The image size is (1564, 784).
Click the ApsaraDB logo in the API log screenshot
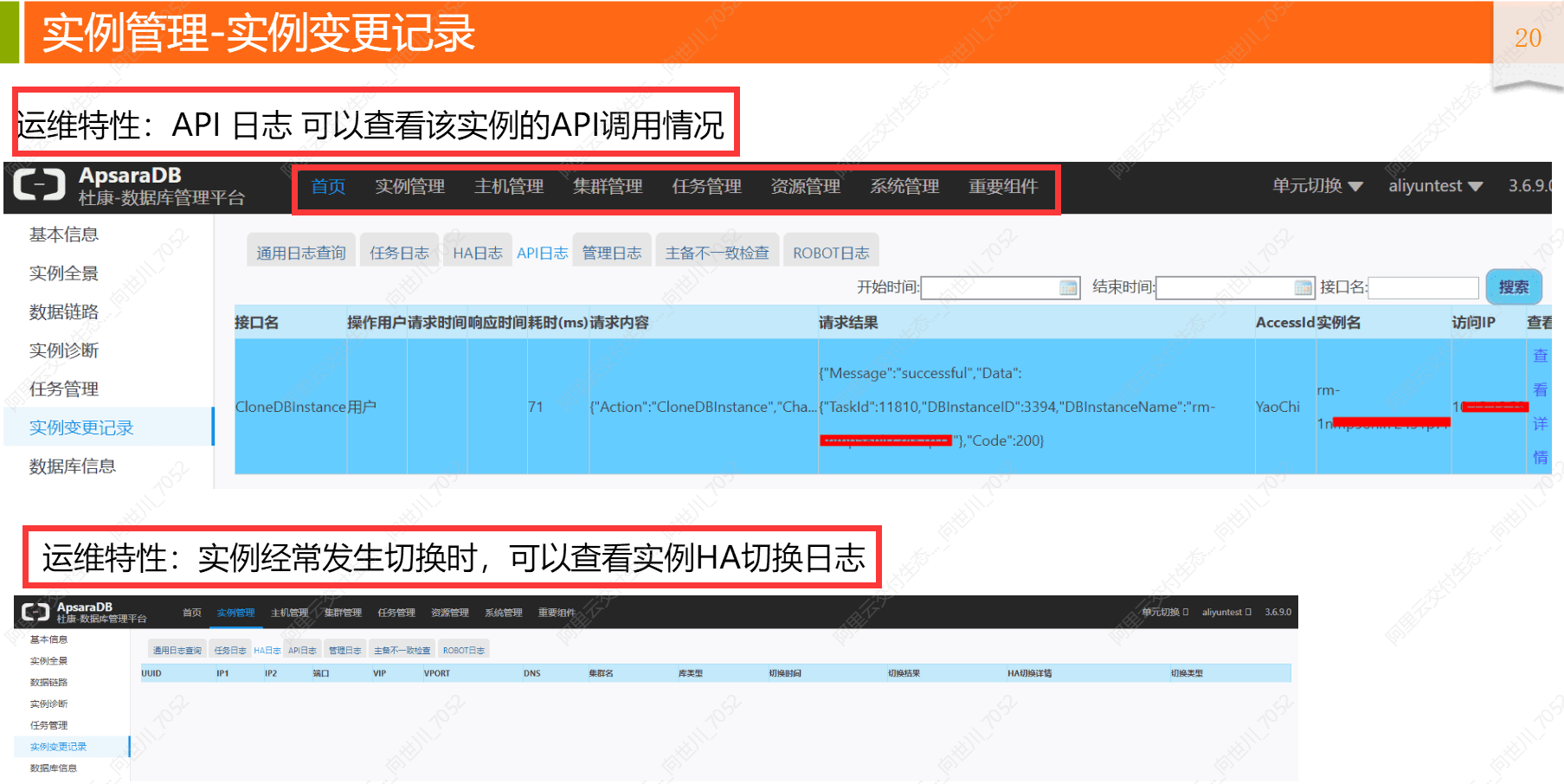(x=40, y=185)
